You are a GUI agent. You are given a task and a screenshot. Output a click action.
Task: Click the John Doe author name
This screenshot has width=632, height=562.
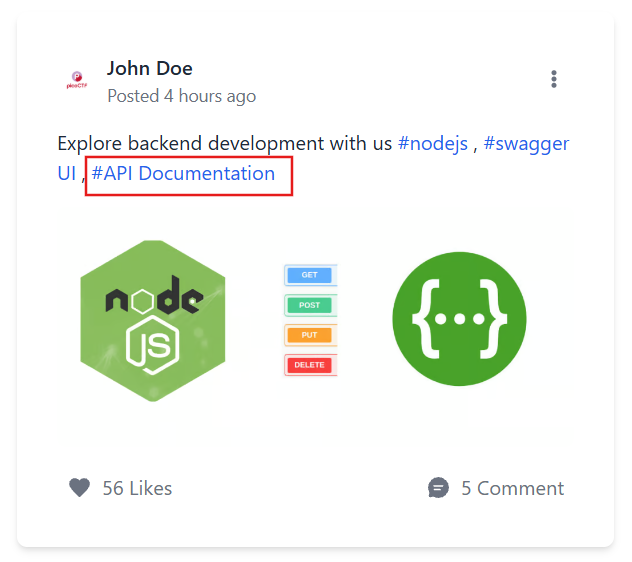(150, 69)
